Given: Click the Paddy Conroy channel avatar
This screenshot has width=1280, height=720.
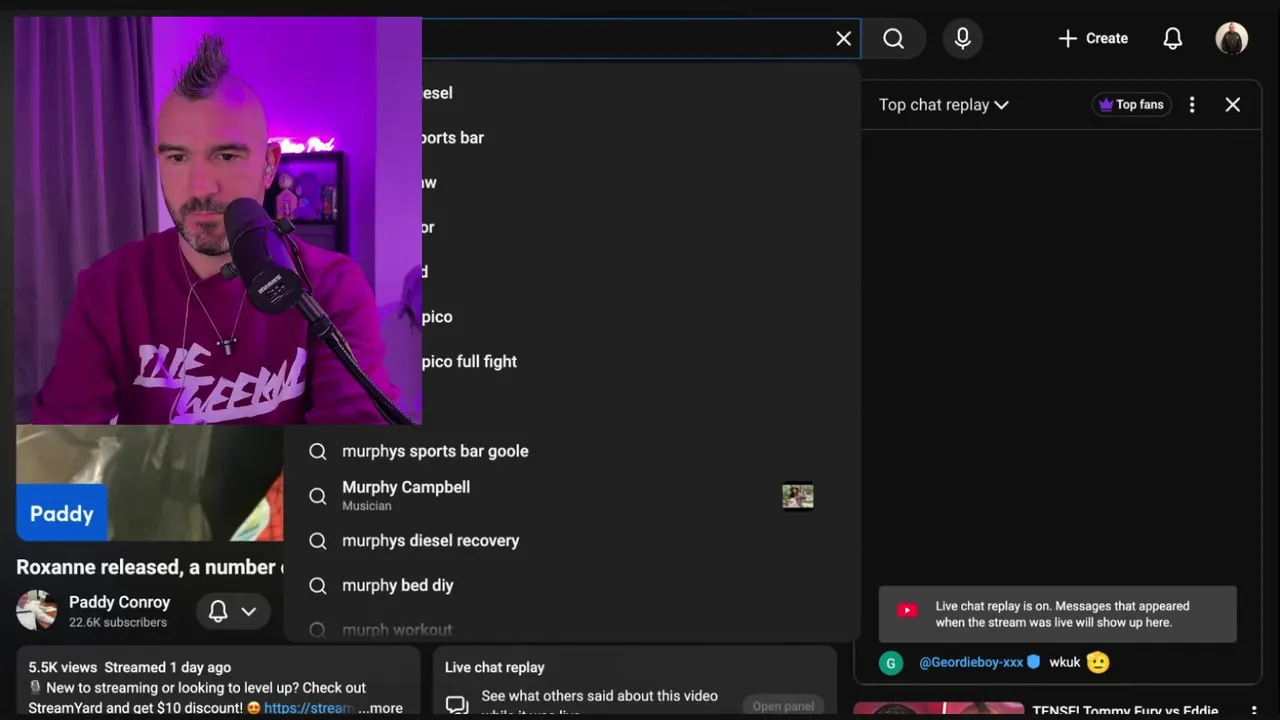Looking at the screenshot, I should click(x=36, y=610).
